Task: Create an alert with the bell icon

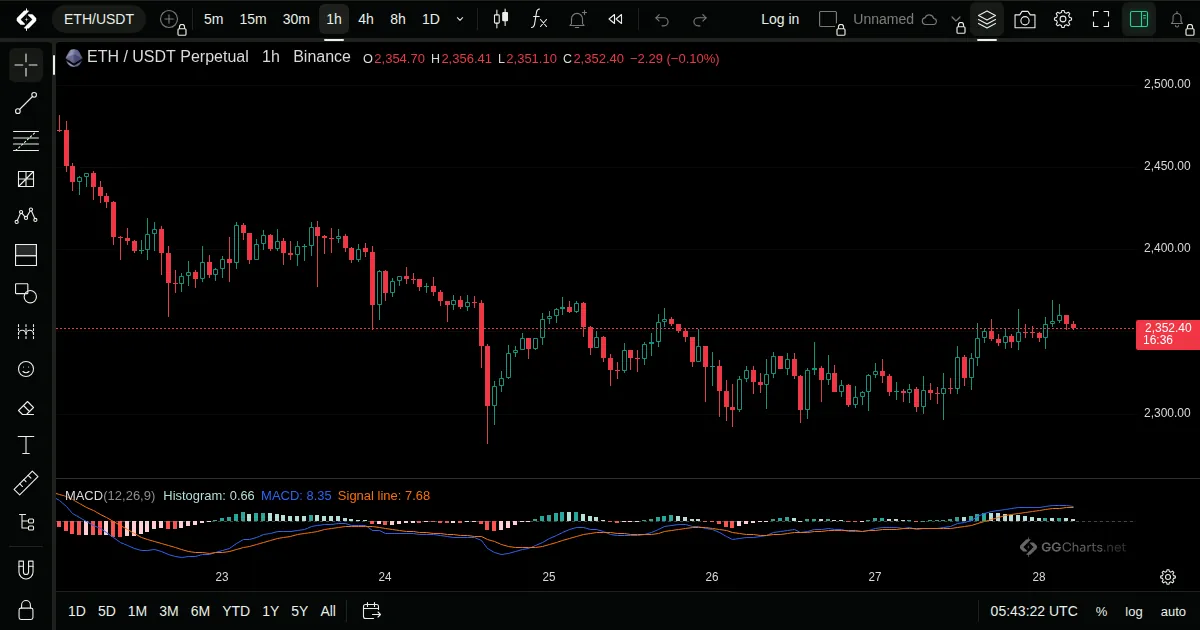Action: tap(578, 19)
